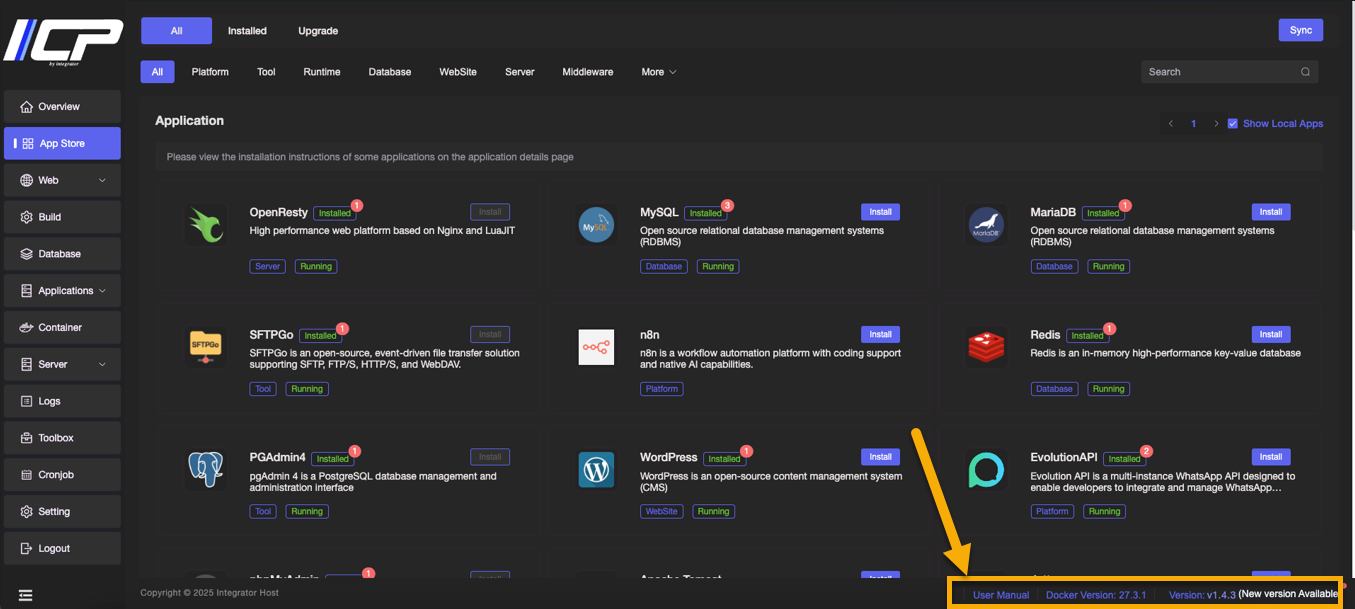Switch to the Installed tab
Image resolution: width=1355 pixels, height=609 pixels.
[247, 31]
